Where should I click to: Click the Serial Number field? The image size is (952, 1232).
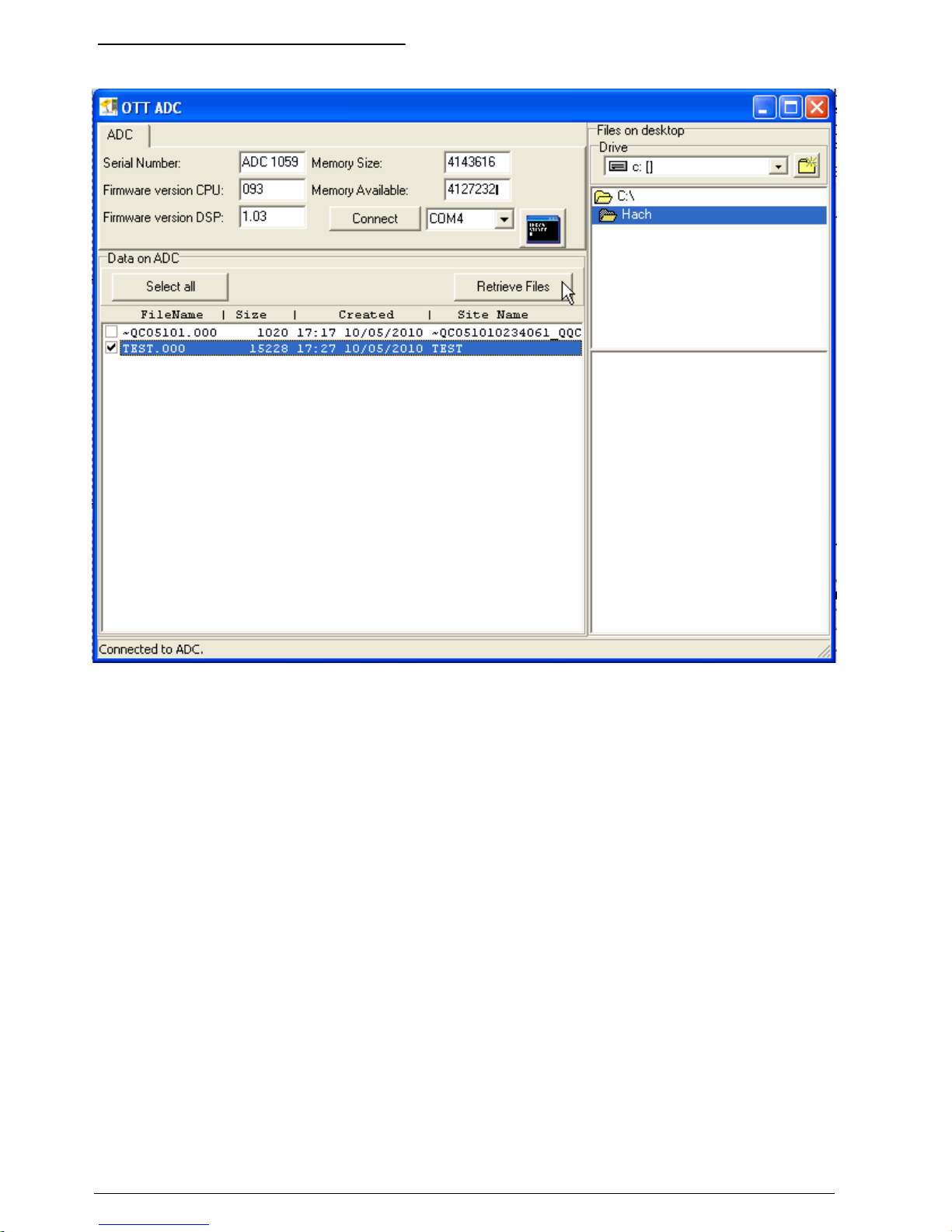[272, 162]
